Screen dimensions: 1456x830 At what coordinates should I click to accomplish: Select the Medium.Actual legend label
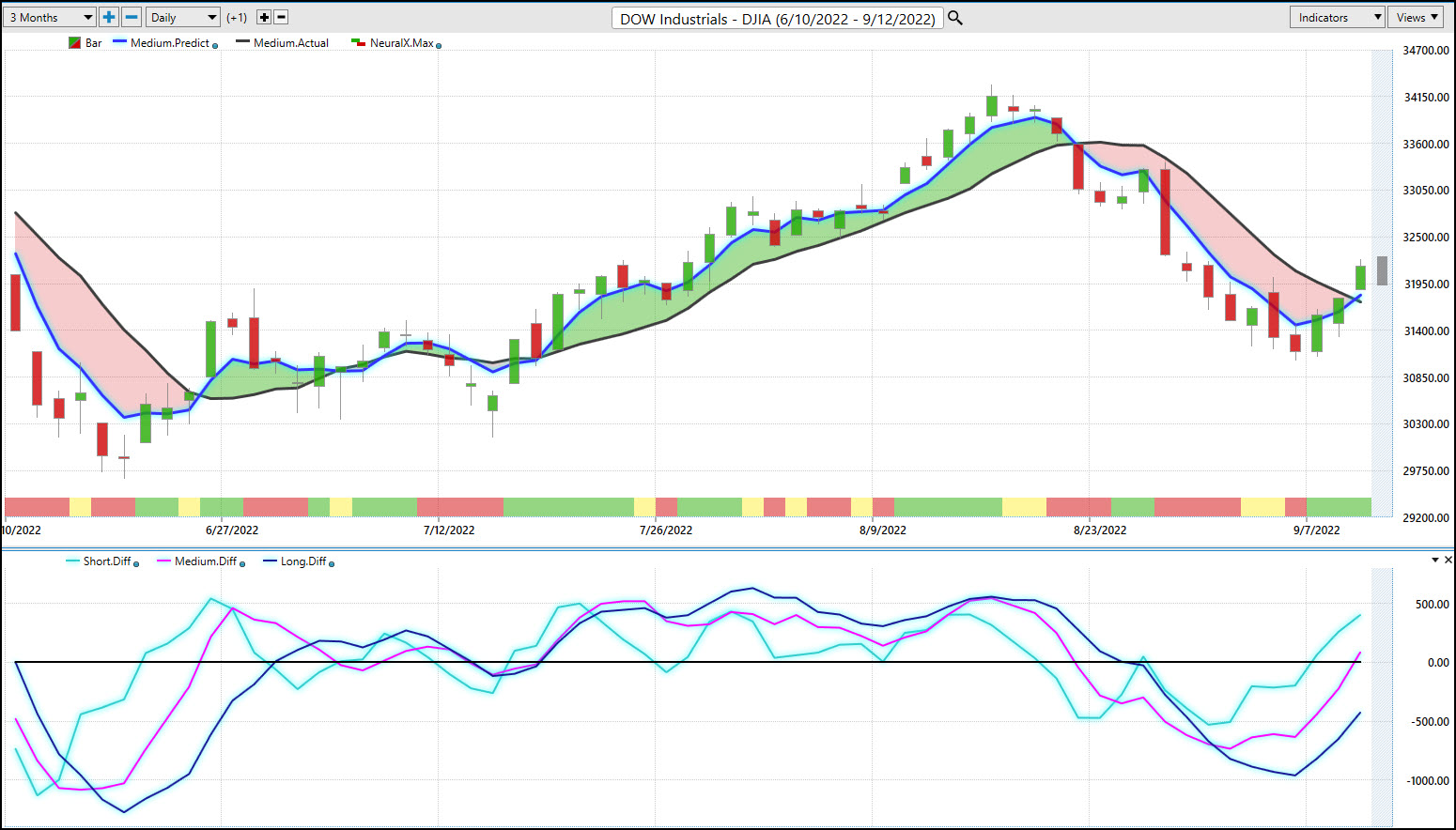tap(291, 43)
